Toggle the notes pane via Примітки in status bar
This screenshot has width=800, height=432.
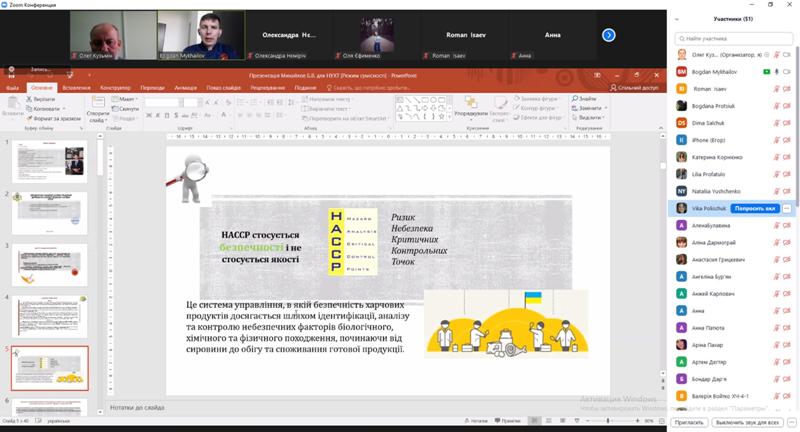click(508, 421)
